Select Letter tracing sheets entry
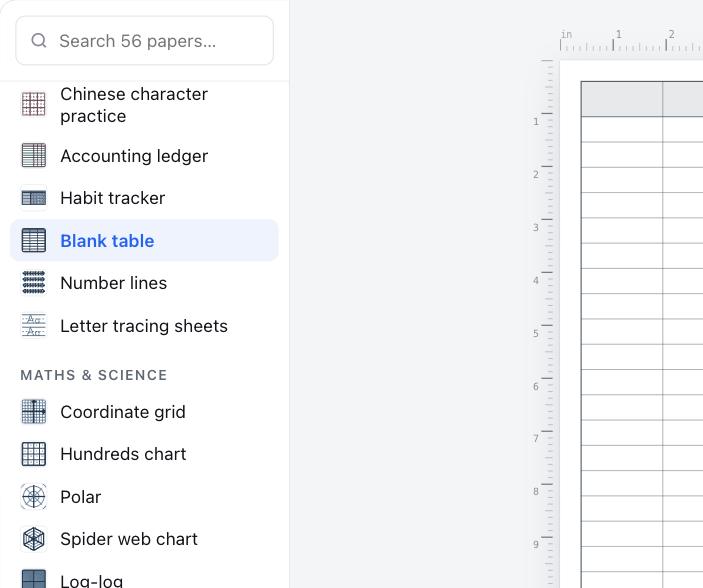 pos(144,326)
